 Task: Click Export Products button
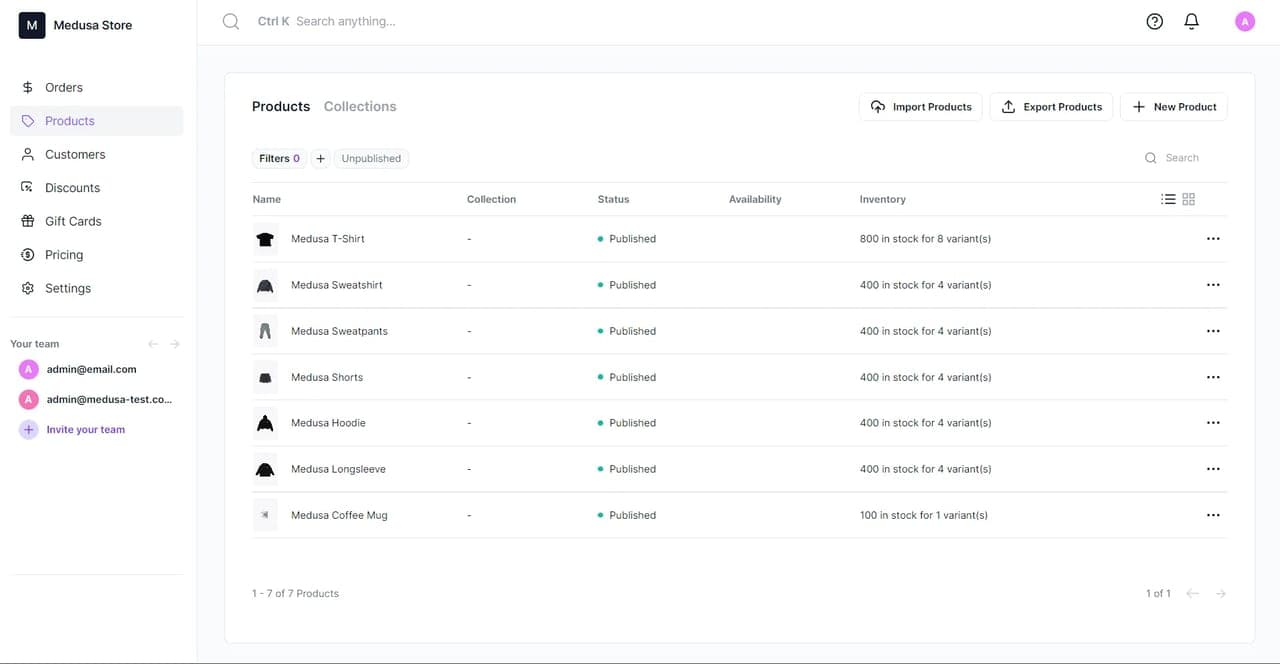[x=1051, y=107]
